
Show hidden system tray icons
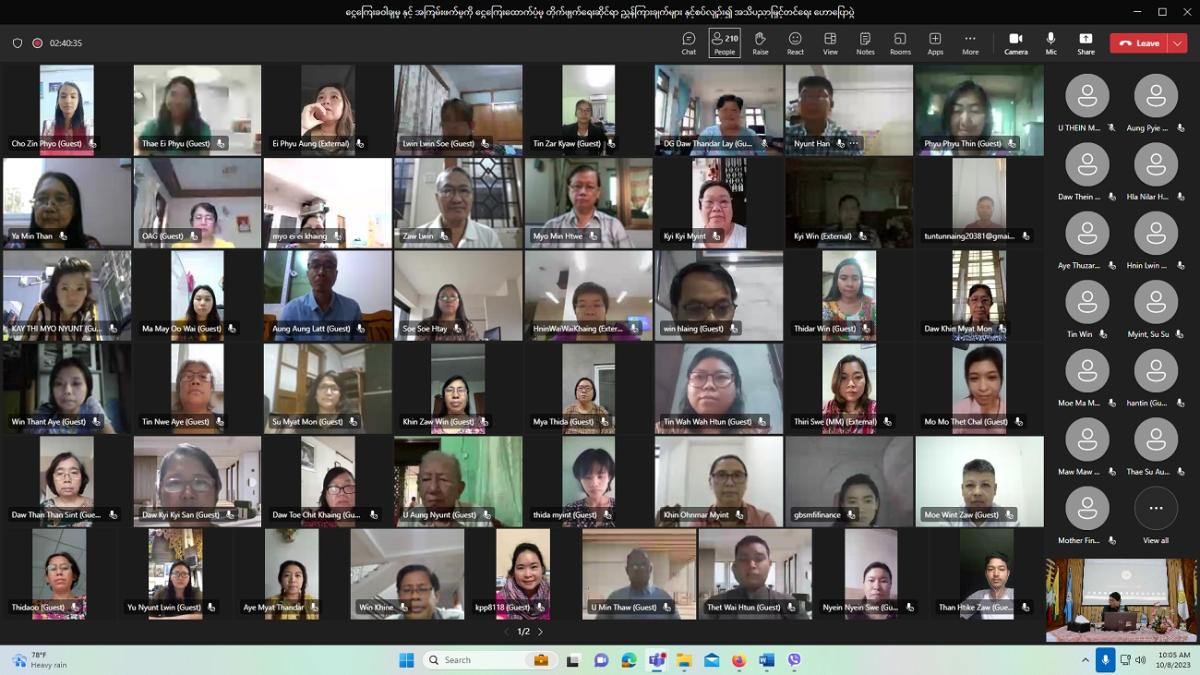[1085, 660]
